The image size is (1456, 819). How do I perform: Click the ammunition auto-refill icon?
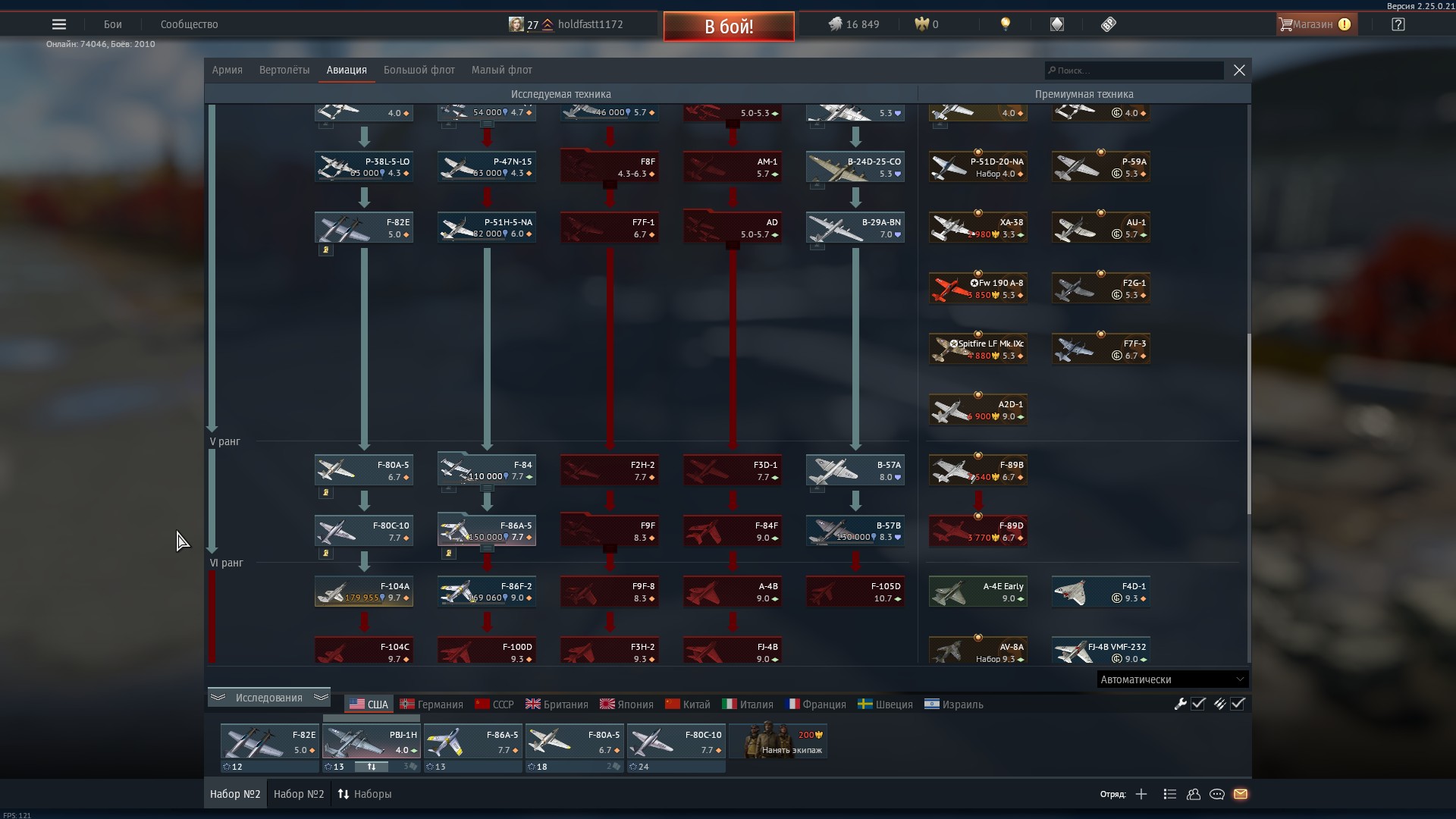click(x=1219, y=704)
